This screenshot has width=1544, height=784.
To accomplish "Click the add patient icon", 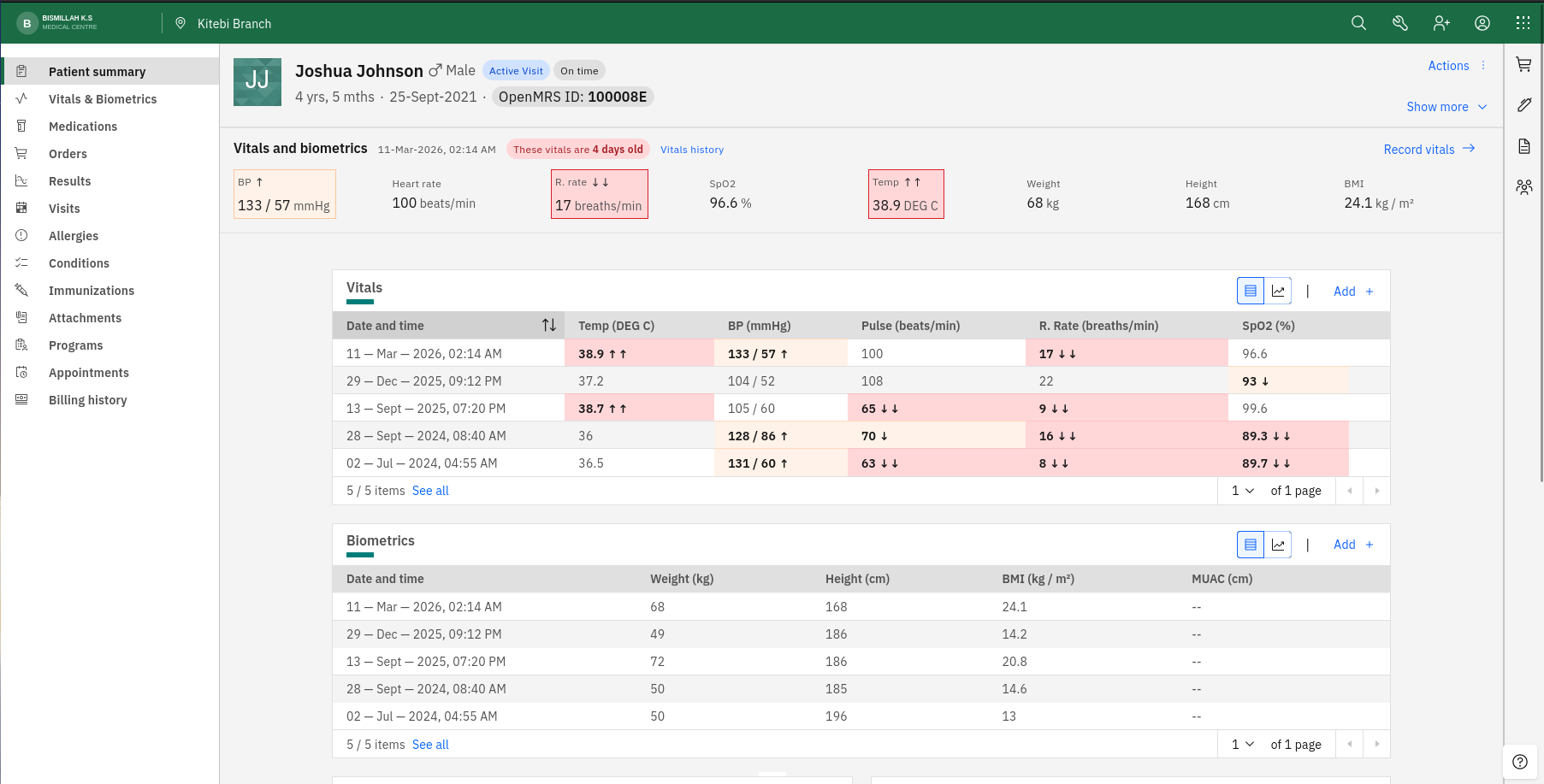I will (1441, 23).
